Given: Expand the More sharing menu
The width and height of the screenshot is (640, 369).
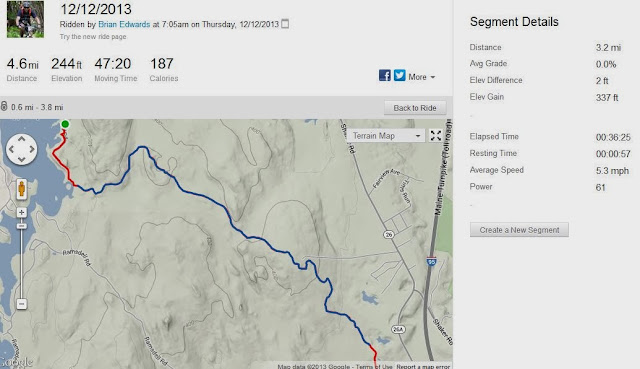Looking at the screenshot, I should coord(422,77).
